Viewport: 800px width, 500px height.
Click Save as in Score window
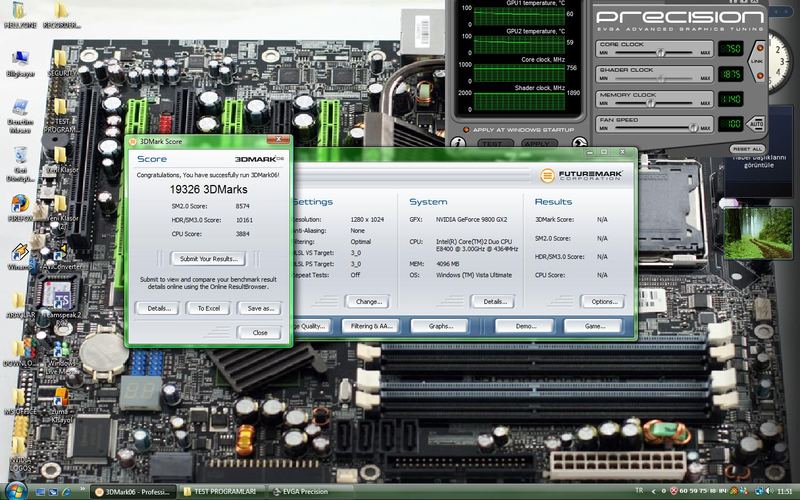click(260, 309)
